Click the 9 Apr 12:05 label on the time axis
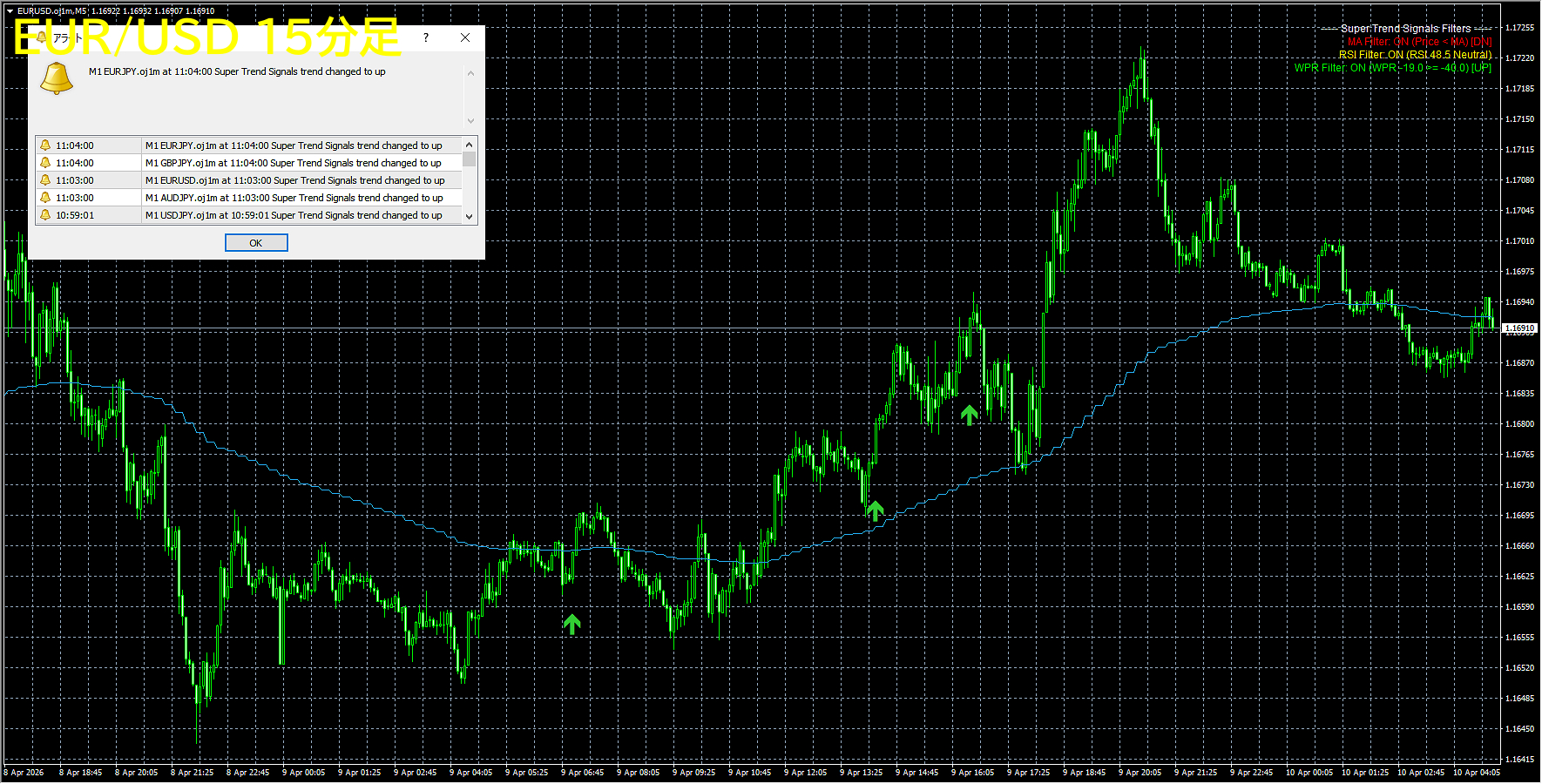Screen dimensions: 1542x784 [805, 773]
